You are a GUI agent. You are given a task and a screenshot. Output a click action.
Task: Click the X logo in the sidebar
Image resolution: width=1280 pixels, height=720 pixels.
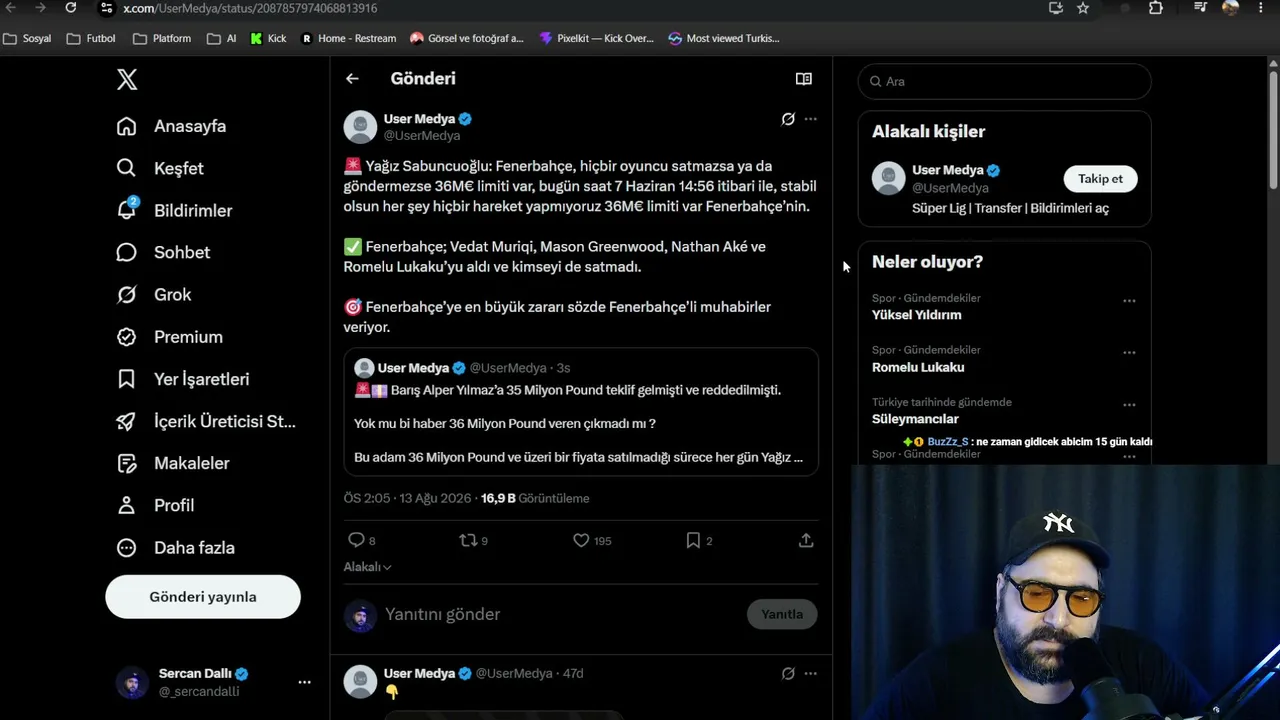point(127,80)
